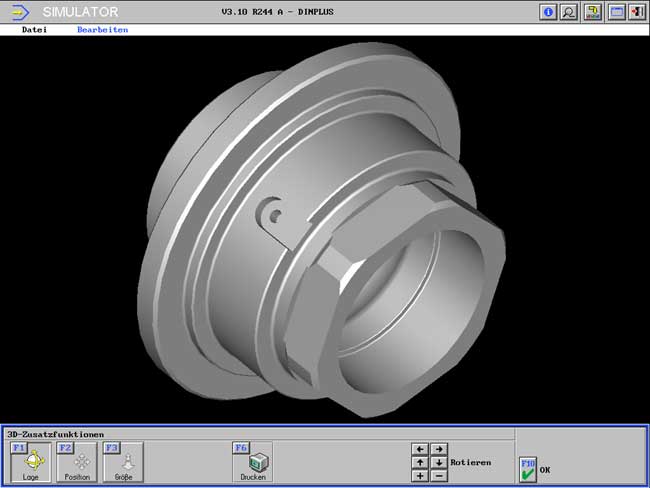The height and width of the screenshot is (488, 650).
Task: Select the Lage orientation tool
Action: (31, 462)
